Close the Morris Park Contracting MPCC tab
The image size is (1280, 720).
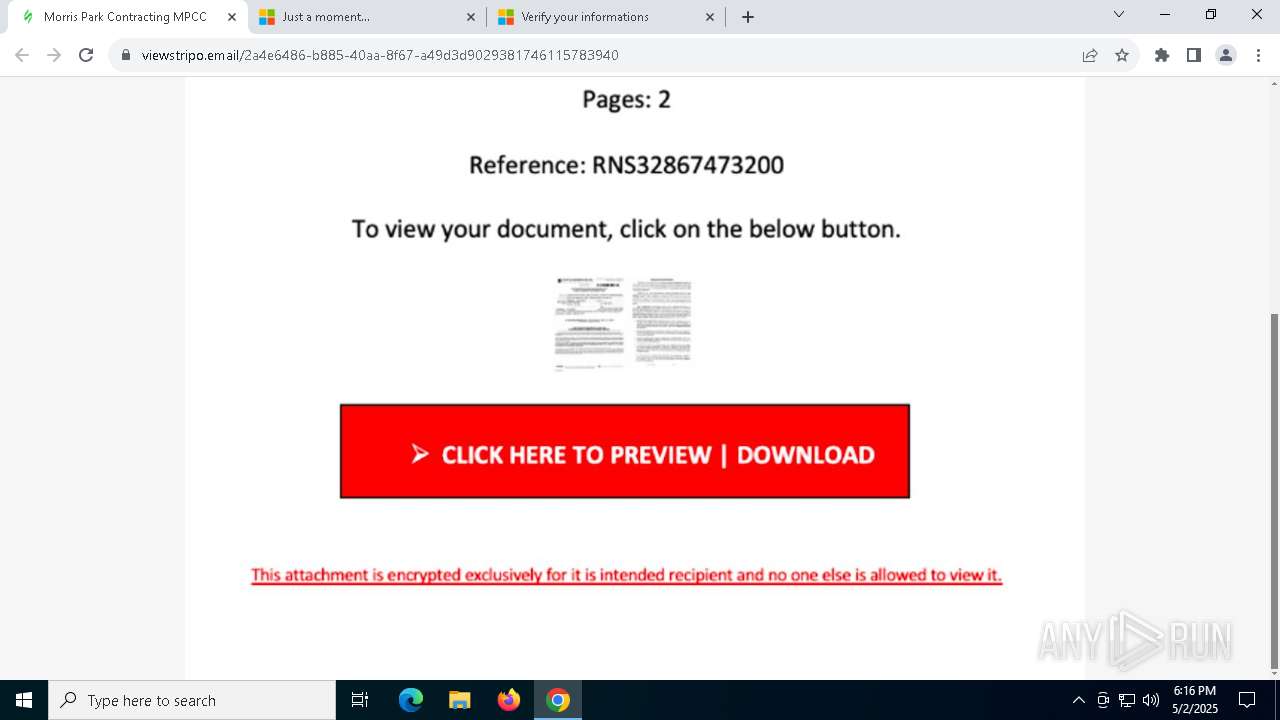pos(231,17)
